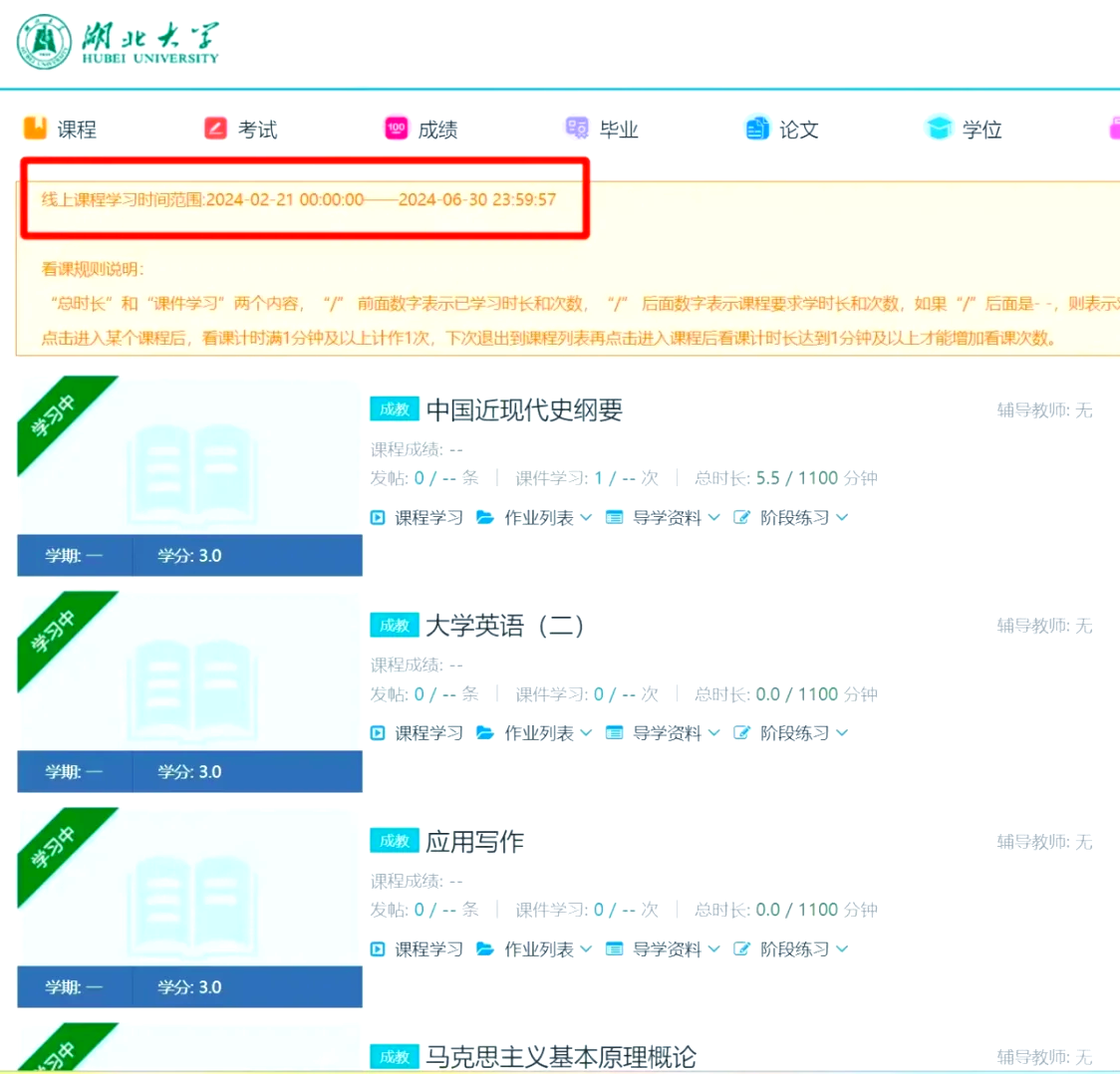Expand 阶段练习 dropdown for 应用写作
1120x1074 pixels.
coord(842,949)
